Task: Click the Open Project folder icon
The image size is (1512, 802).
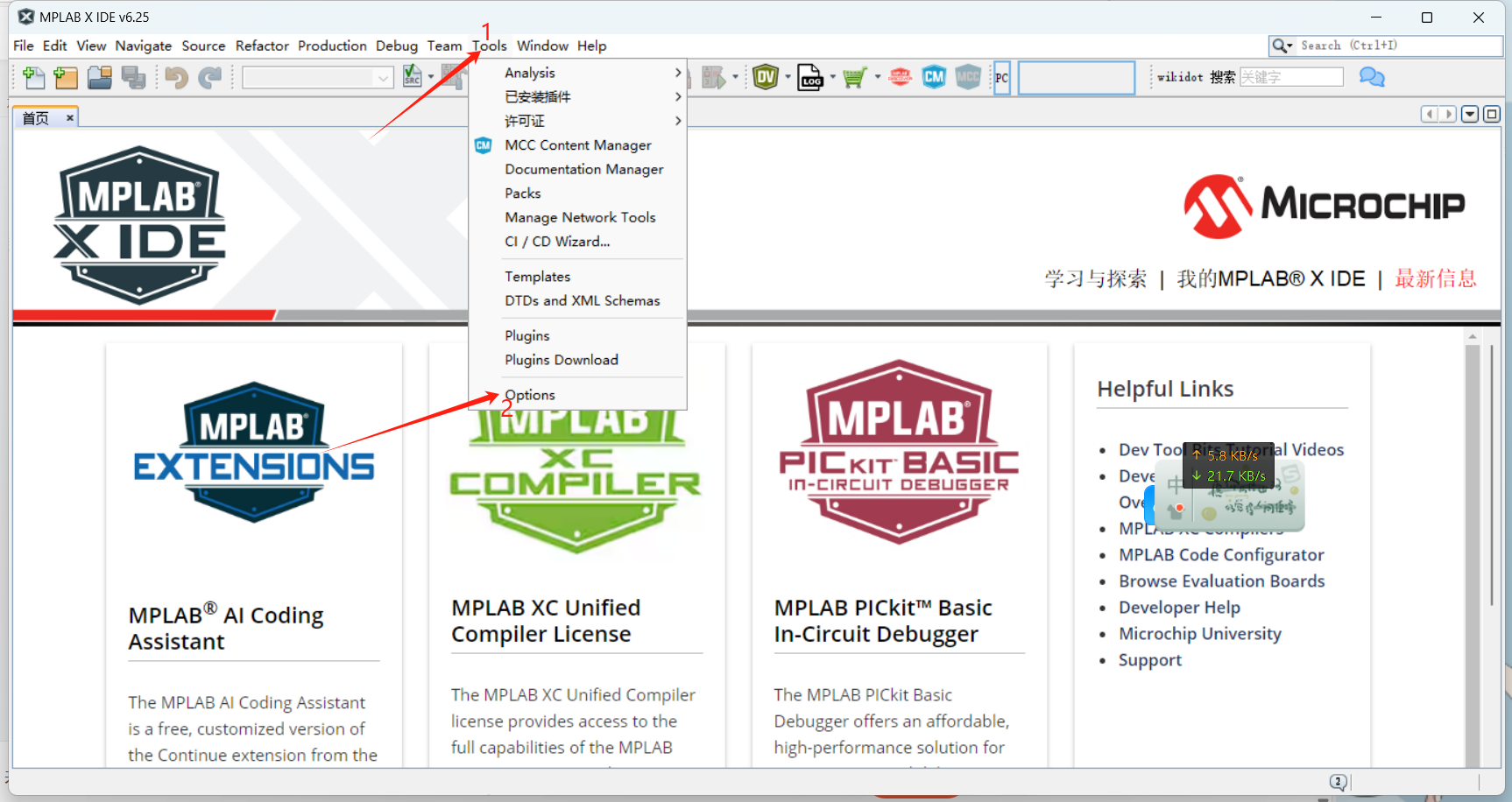Action: (100, 78)
